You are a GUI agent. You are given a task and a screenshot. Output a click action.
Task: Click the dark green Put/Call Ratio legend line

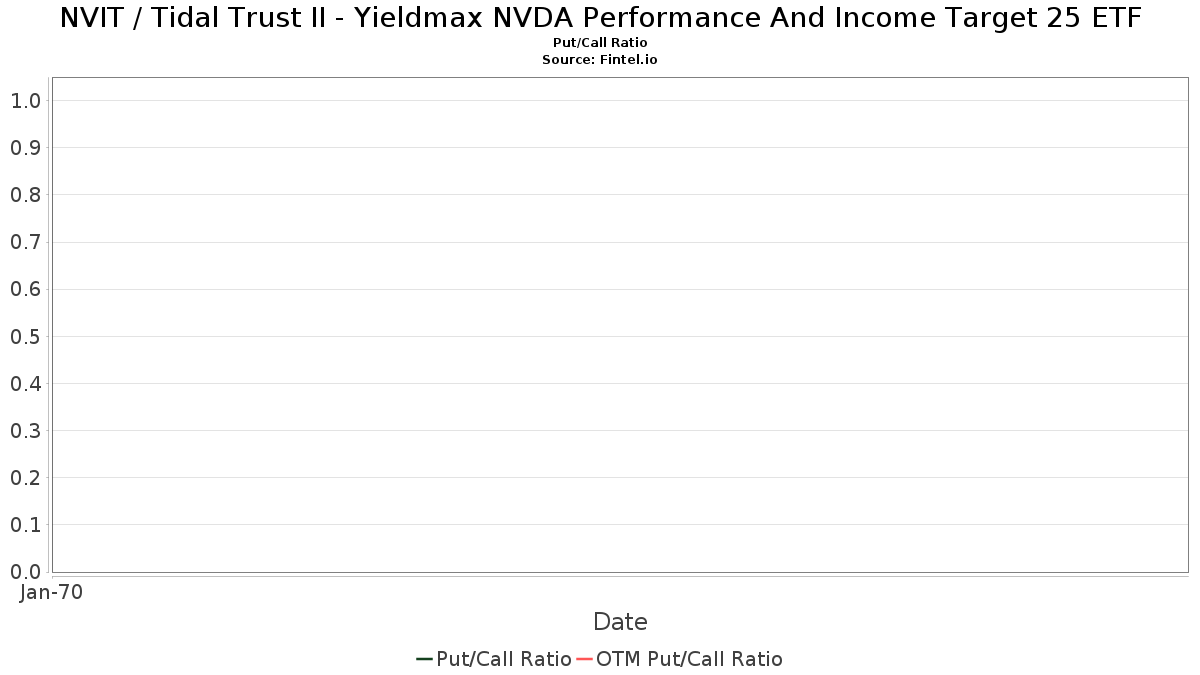pyautogui.click(x=424, y=659)
